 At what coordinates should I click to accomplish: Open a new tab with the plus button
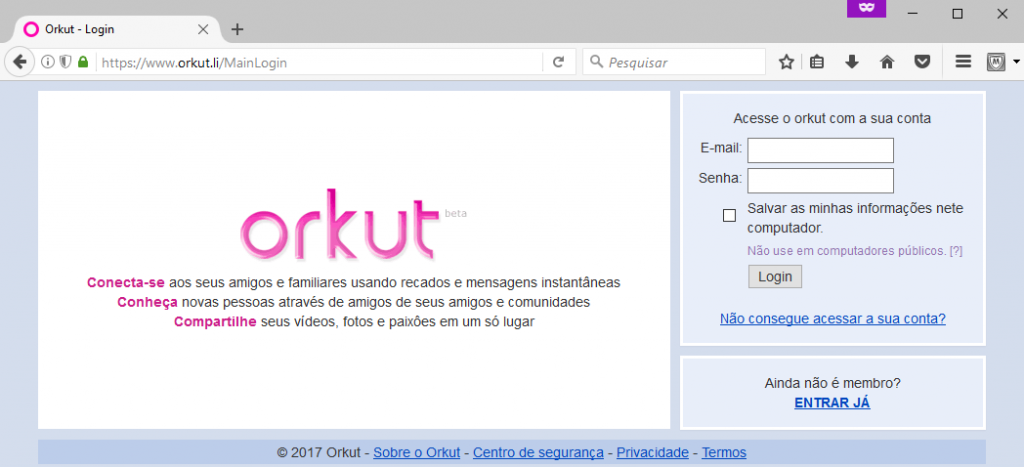point(237,29)
